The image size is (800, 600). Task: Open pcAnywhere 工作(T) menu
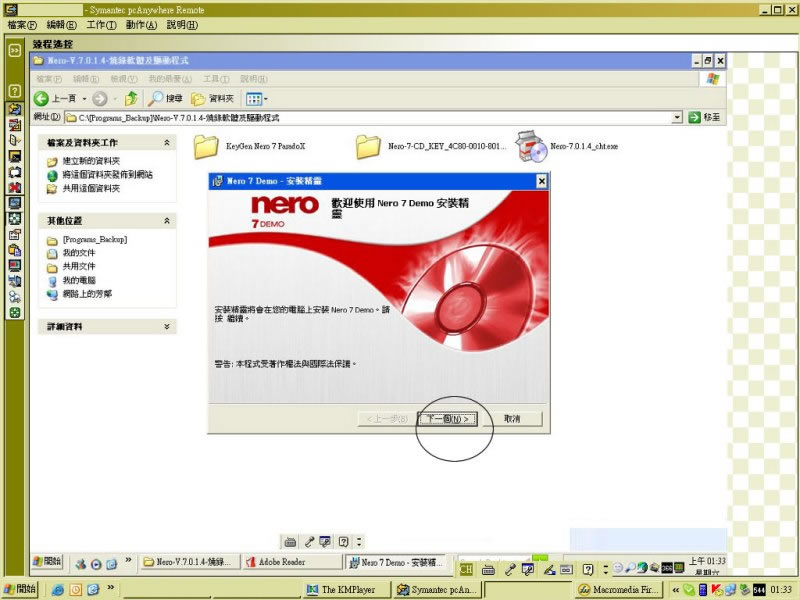(101, 25)
